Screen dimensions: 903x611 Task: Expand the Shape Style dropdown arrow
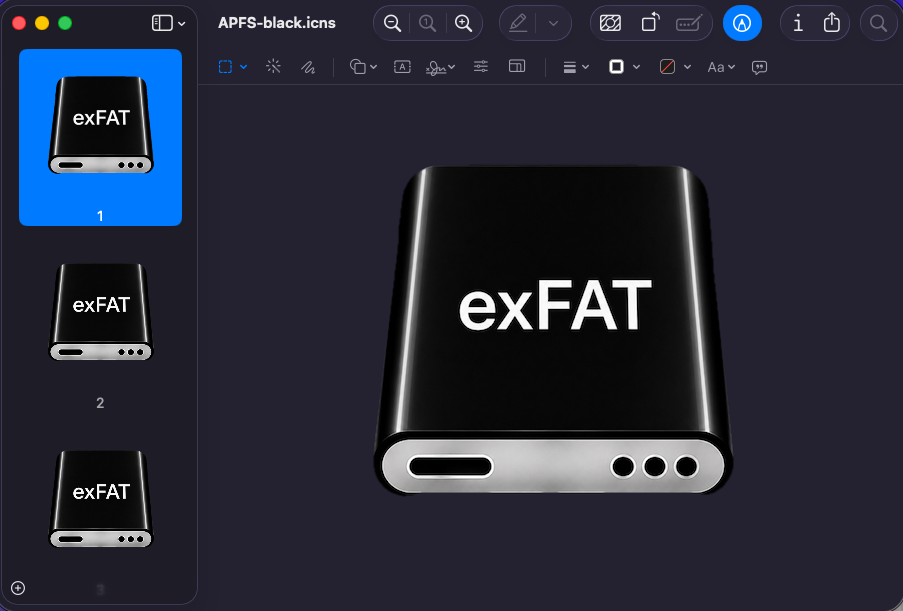click(585, 67)
